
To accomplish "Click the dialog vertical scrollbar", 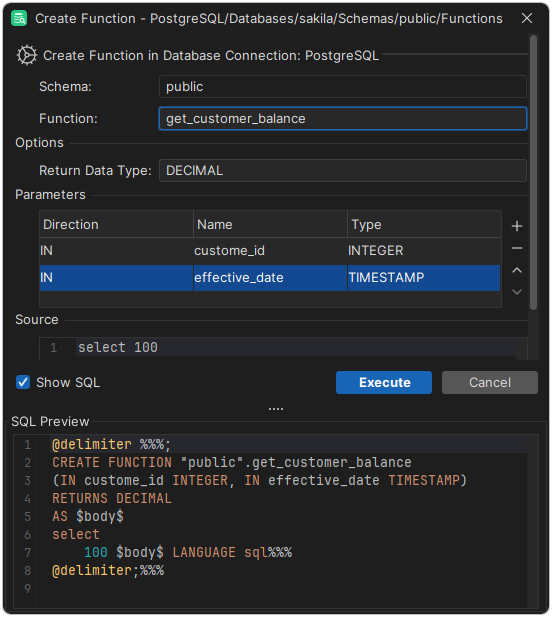I will (533, 172).
